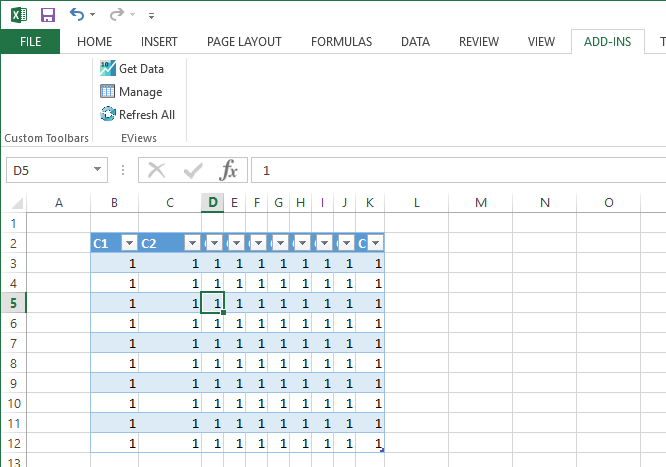Click the Redo arrow icon
The image size is (666, 467).
116,15
